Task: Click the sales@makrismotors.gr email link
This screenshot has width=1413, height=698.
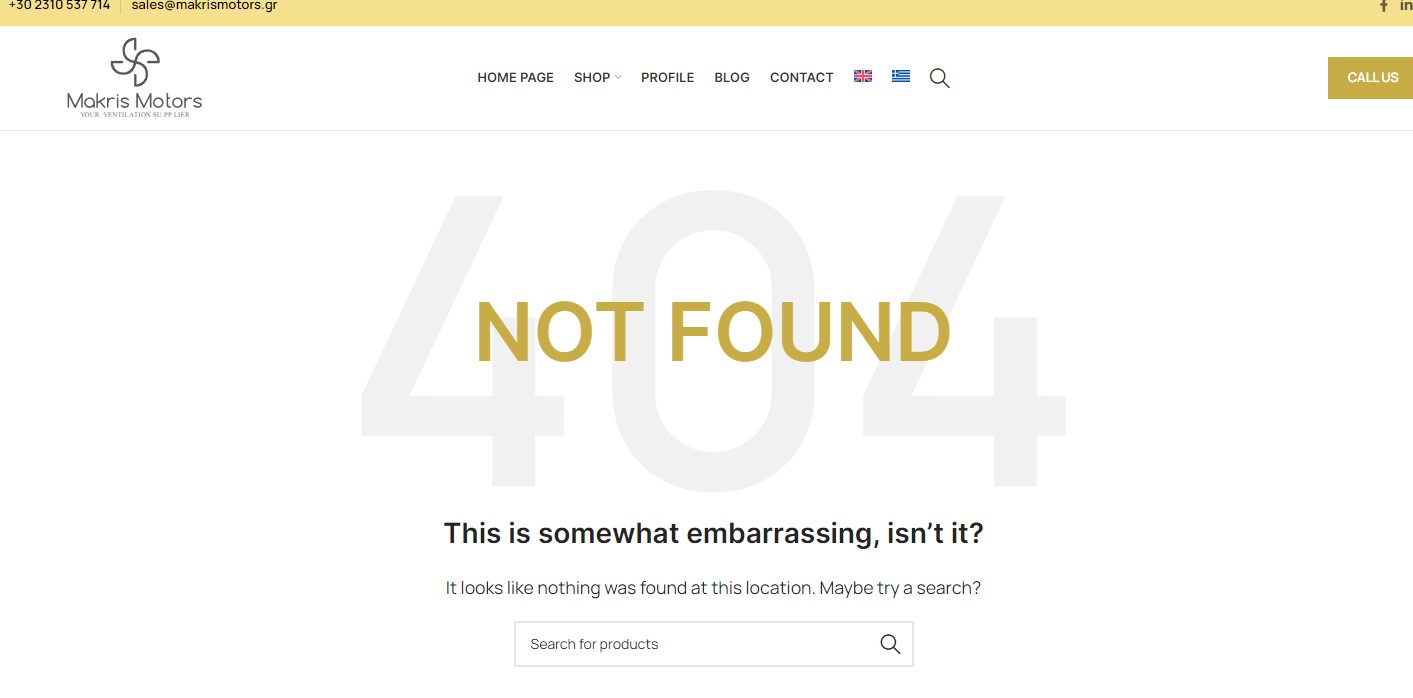Action: pyautogui.click(x=204, y=6)
